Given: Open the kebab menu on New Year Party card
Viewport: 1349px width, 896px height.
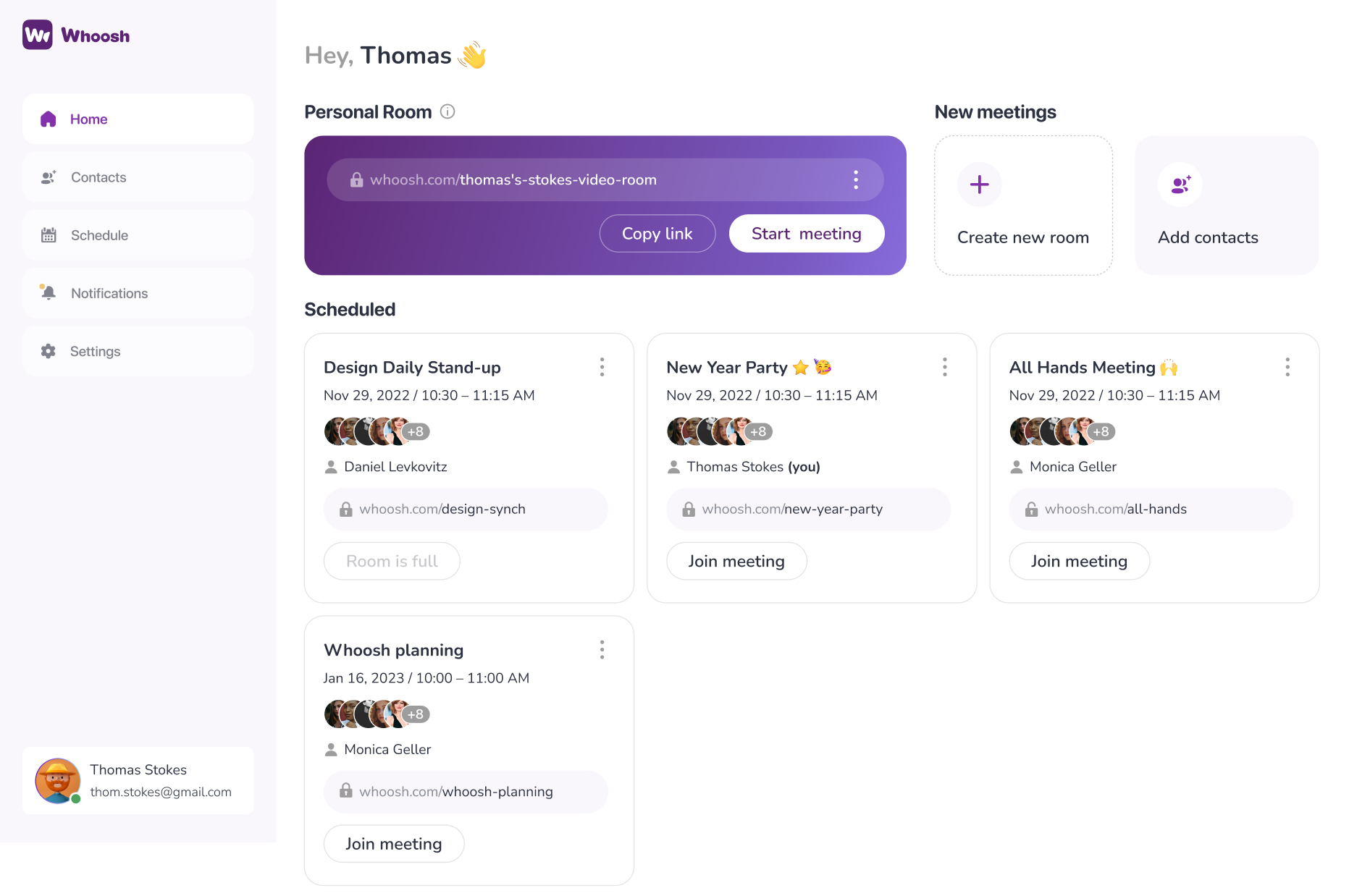Looking at the screenshot, I should tap(944, 367).
